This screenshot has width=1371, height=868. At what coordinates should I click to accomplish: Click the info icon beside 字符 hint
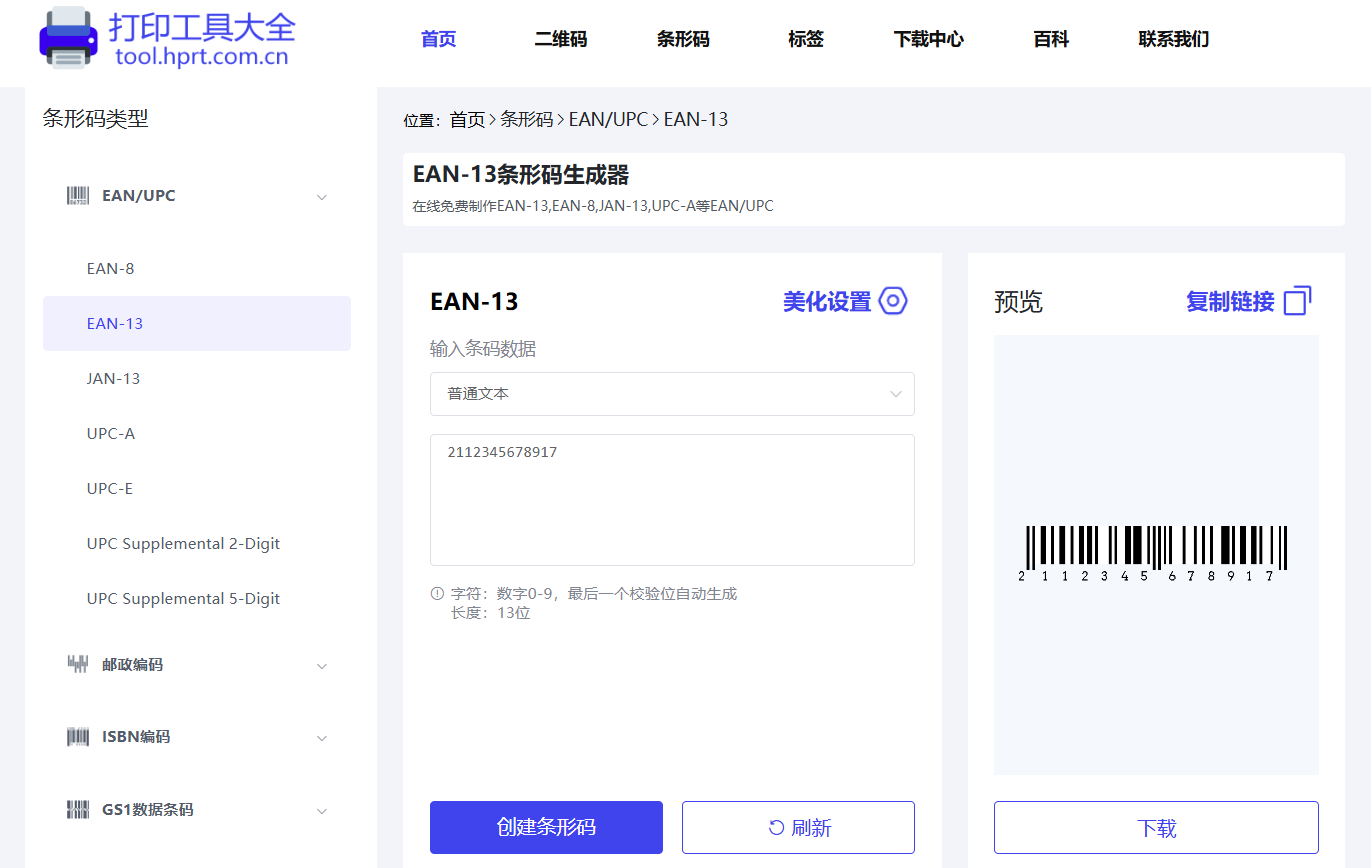tap(437, 593)
